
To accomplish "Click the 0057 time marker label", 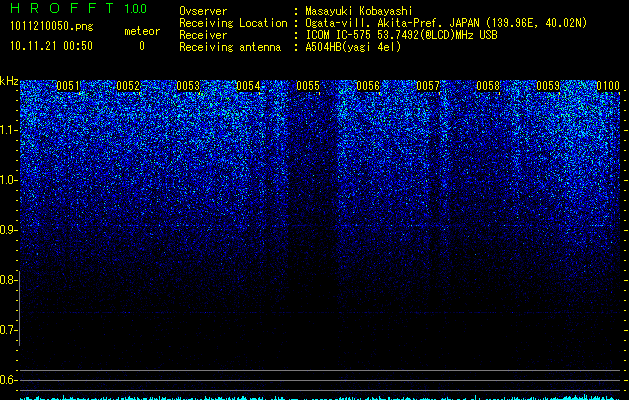I will 428,86.
